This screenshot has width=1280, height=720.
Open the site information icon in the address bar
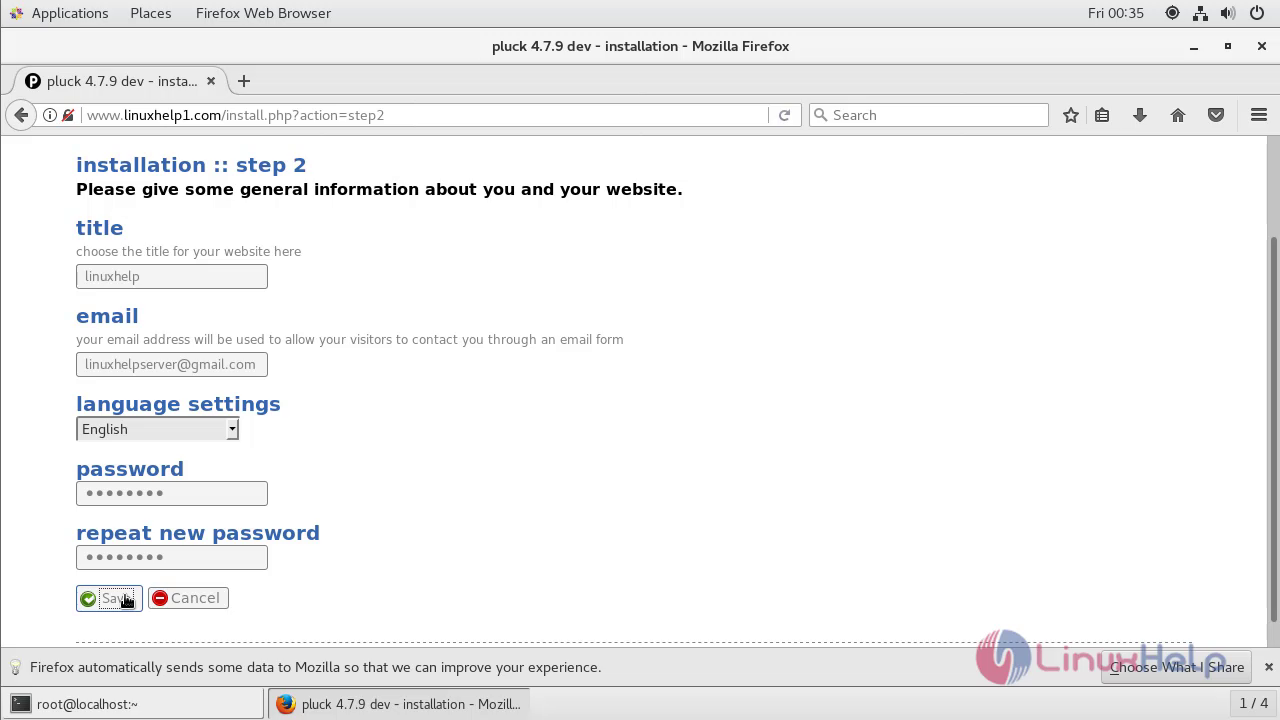click(x=49, y=115)
